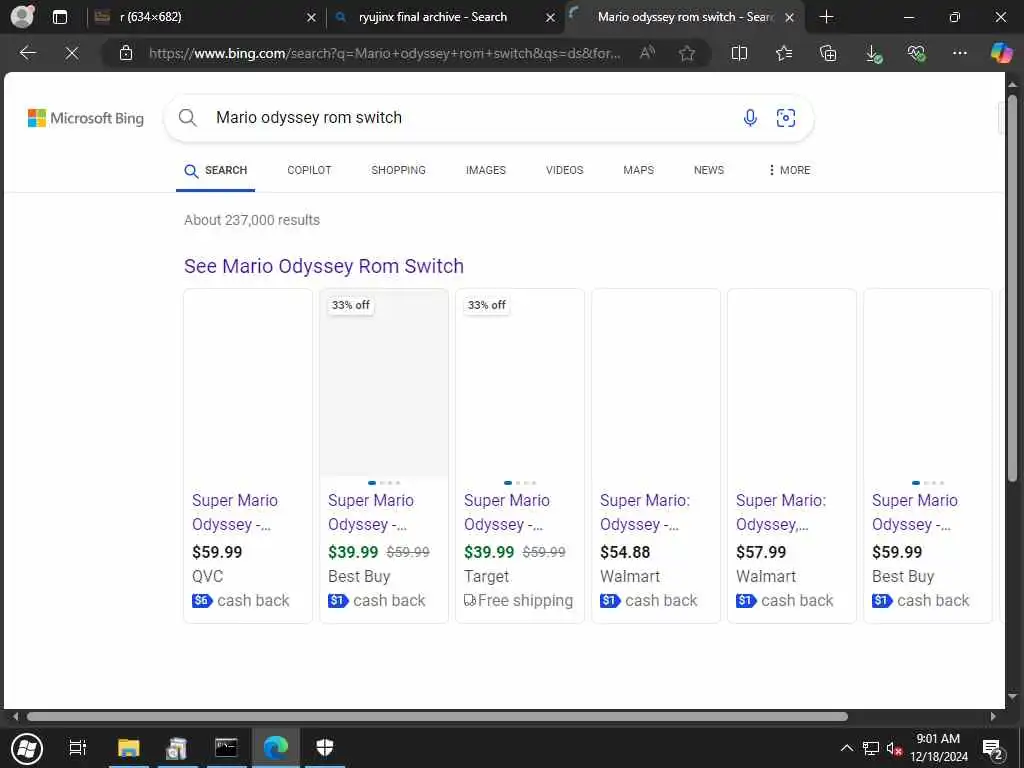View site information lock icon
This screenshot has width=1024, height=768.
126,53
